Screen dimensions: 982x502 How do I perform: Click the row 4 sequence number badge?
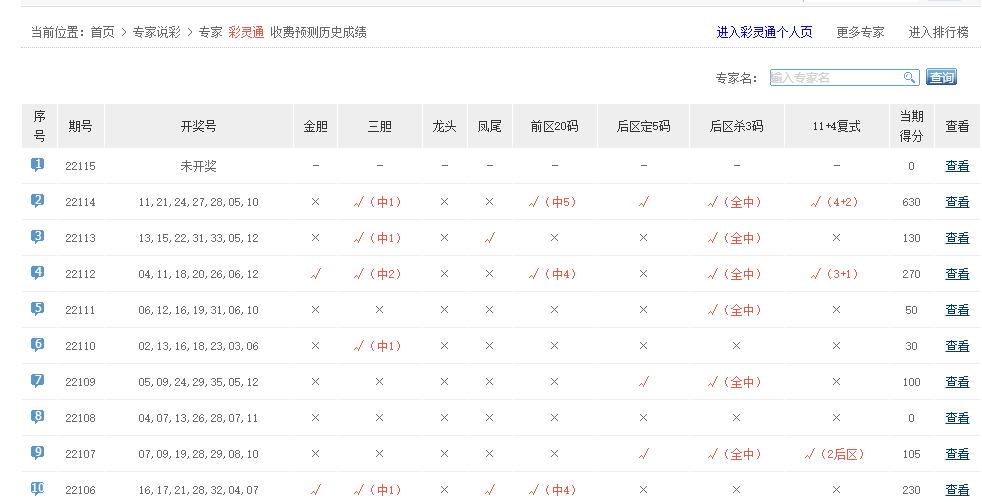38,273
